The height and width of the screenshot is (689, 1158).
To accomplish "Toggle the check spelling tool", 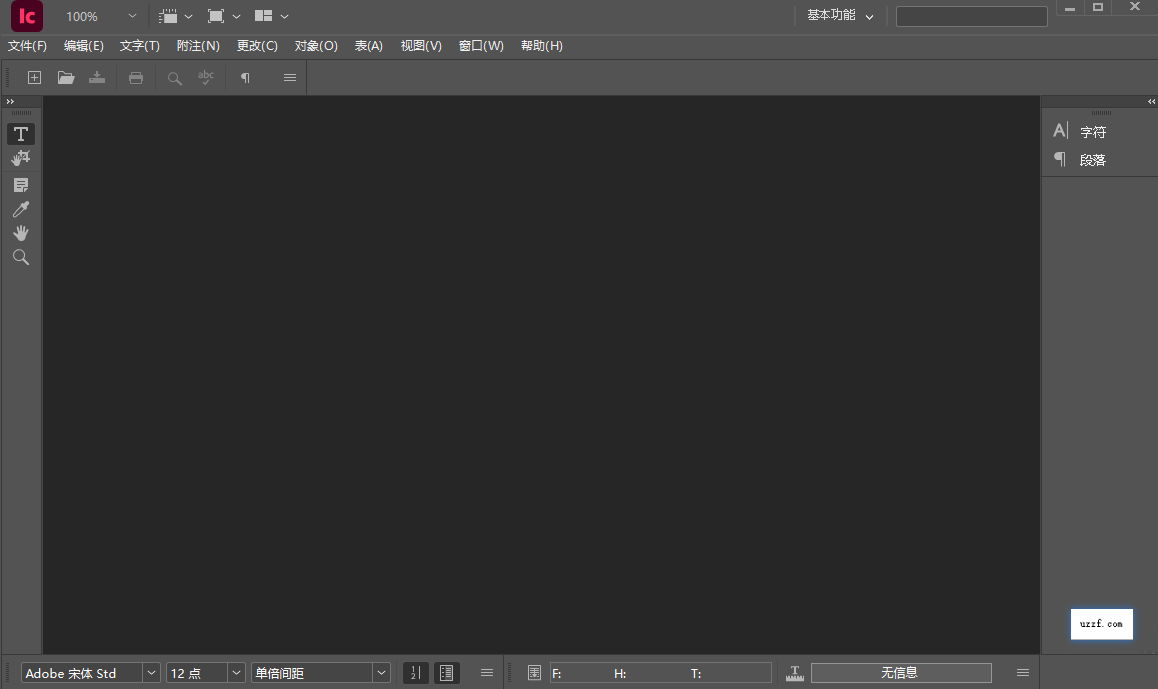I will (x=206, y=77).
